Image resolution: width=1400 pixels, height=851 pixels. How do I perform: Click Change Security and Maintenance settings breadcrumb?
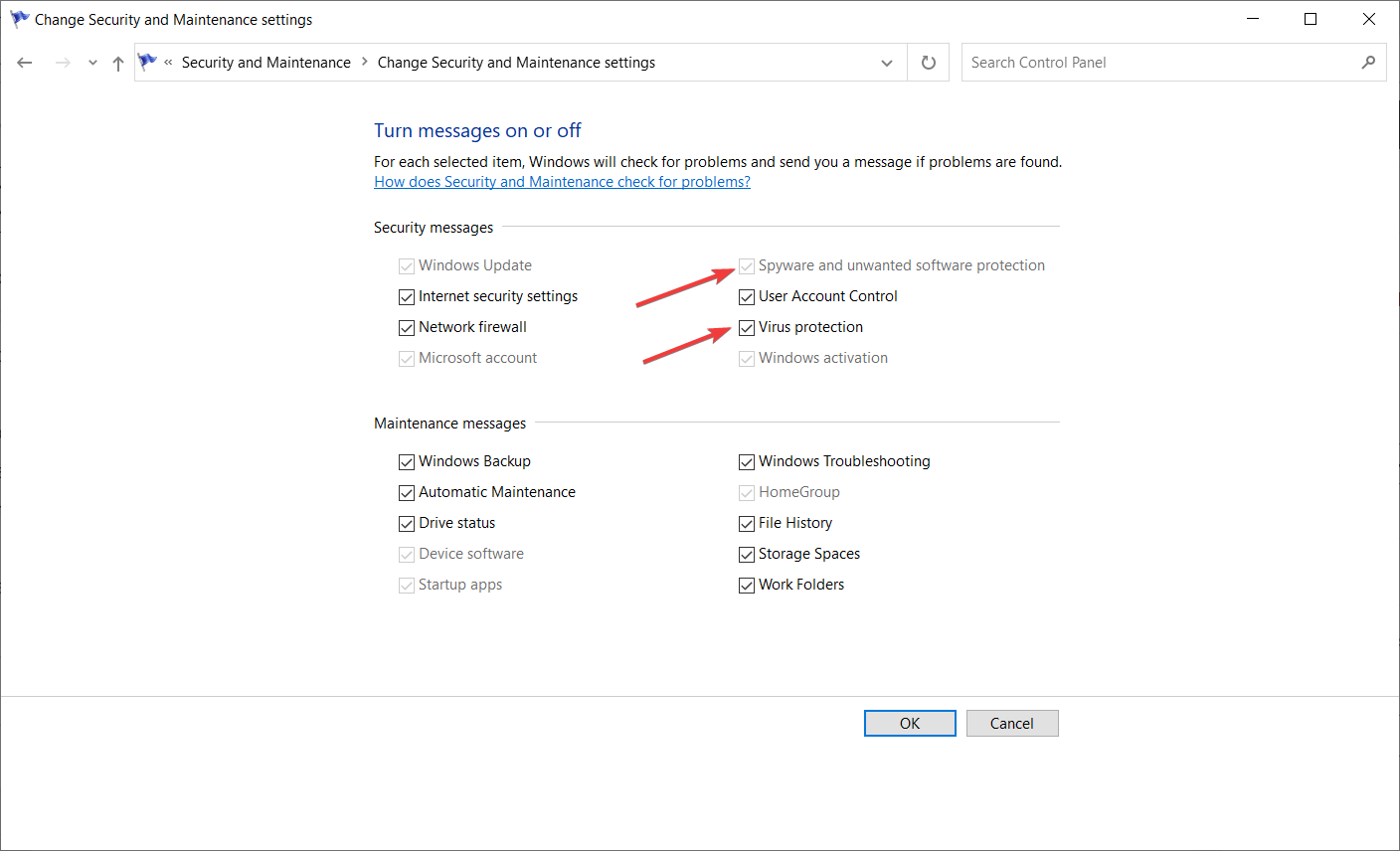[x=516, y=63]
